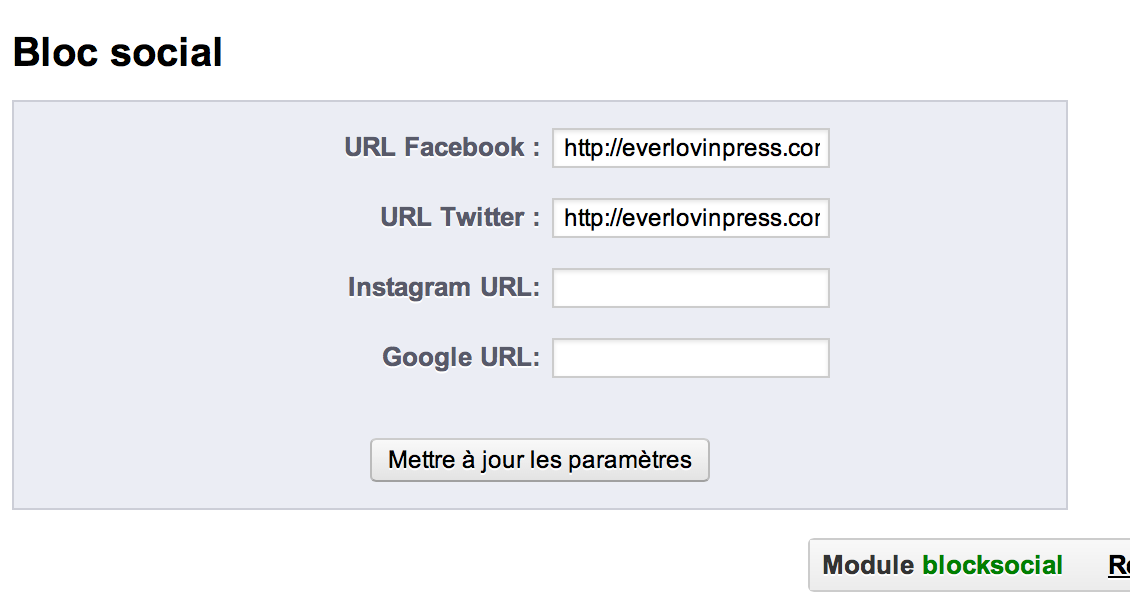Focus the empty Google URL field
Screen dimensions: 1130x596
[690, 359]
